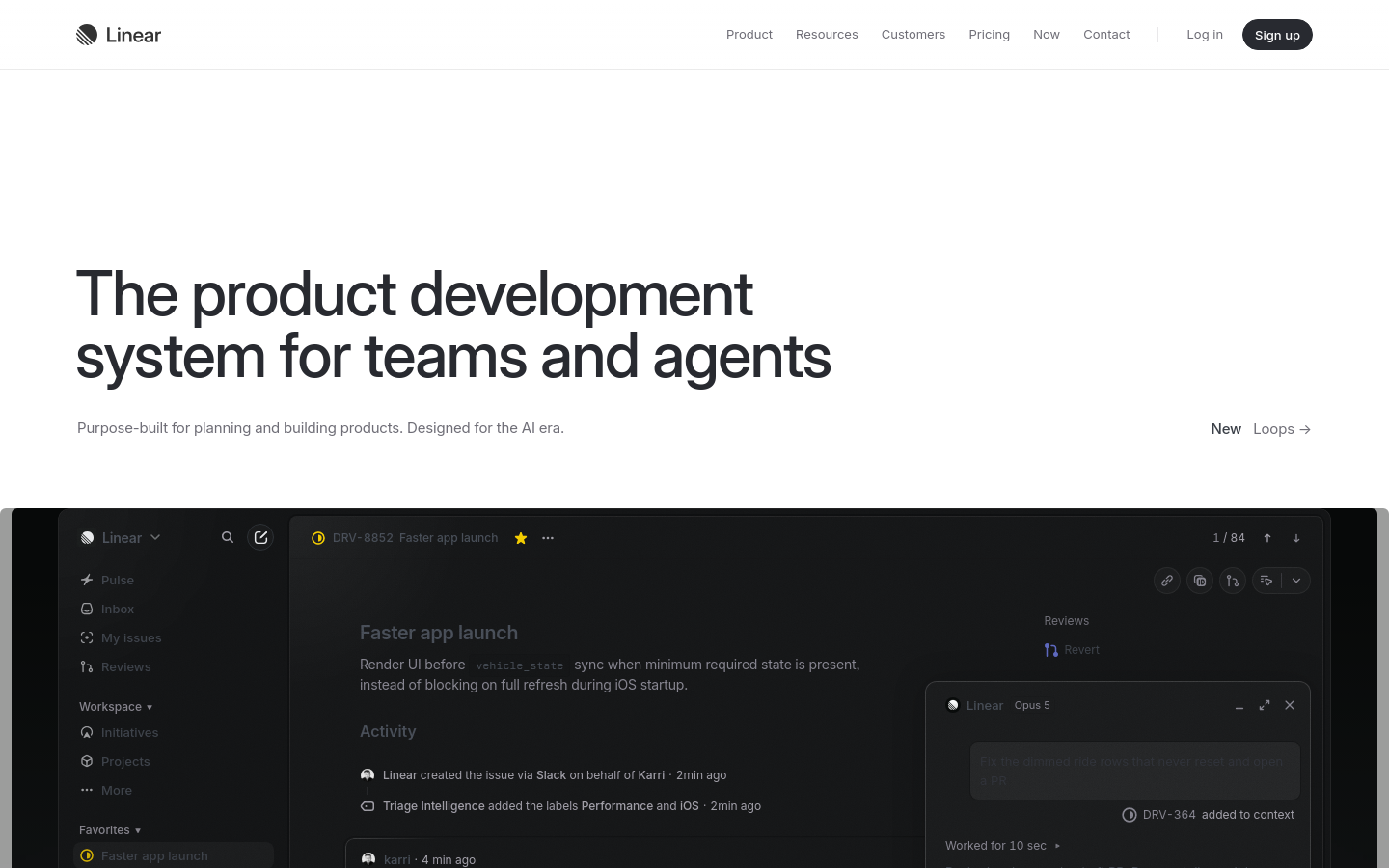Open Contact in the top navigation
Viewport: 1389px width, 868px height.
coord(1106,35)
